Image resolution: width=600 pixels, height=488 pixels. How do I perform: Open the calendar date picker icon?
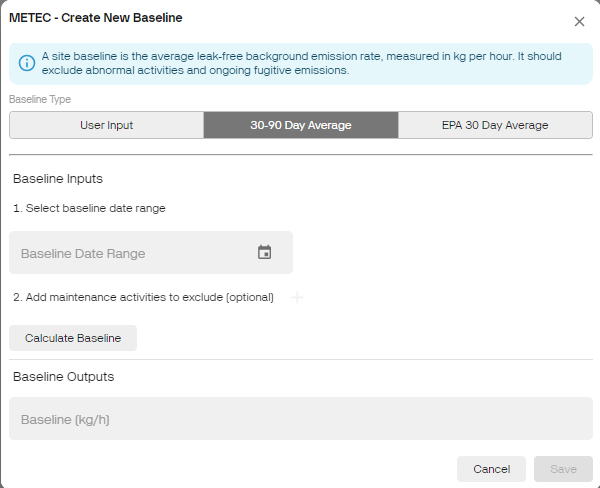click(x=265, y=253)
